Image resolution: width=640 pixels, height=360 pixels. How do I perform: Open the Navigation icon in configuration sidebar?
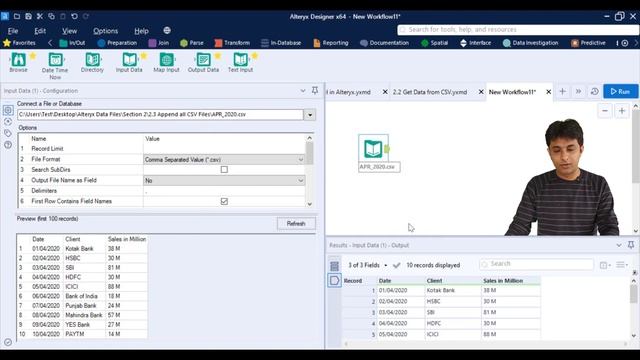click(8, 122)
